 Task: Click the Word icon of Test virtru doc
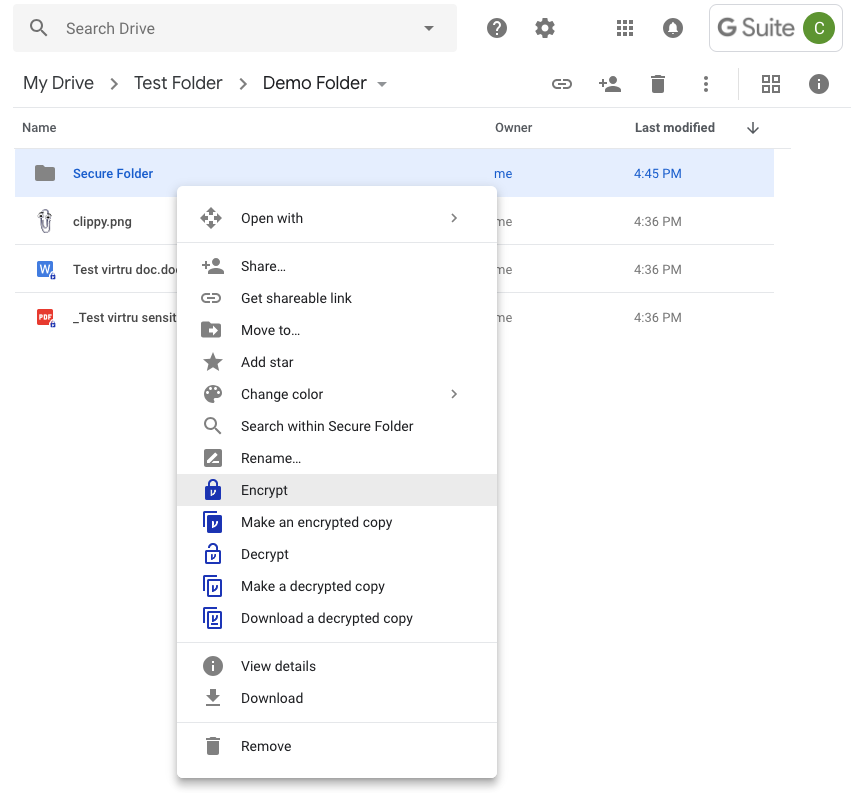(x=46, y=269)
